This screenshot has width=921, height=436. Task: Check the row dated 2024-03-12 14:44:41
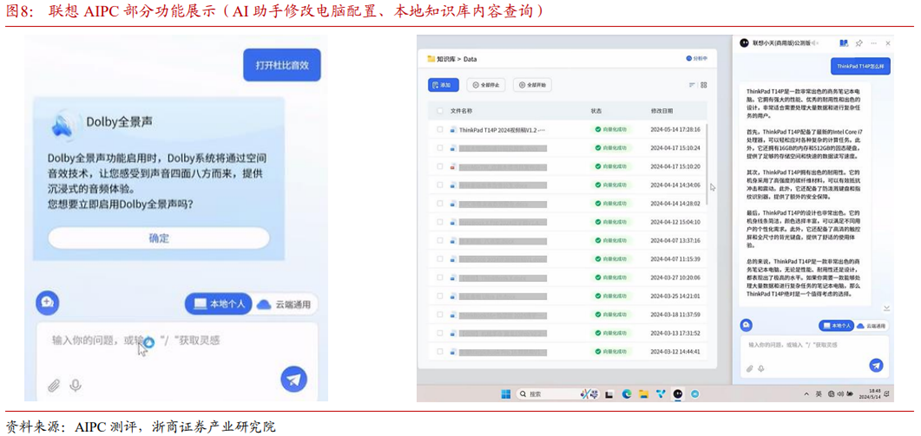pyautogui.click(x=440, y=351)
